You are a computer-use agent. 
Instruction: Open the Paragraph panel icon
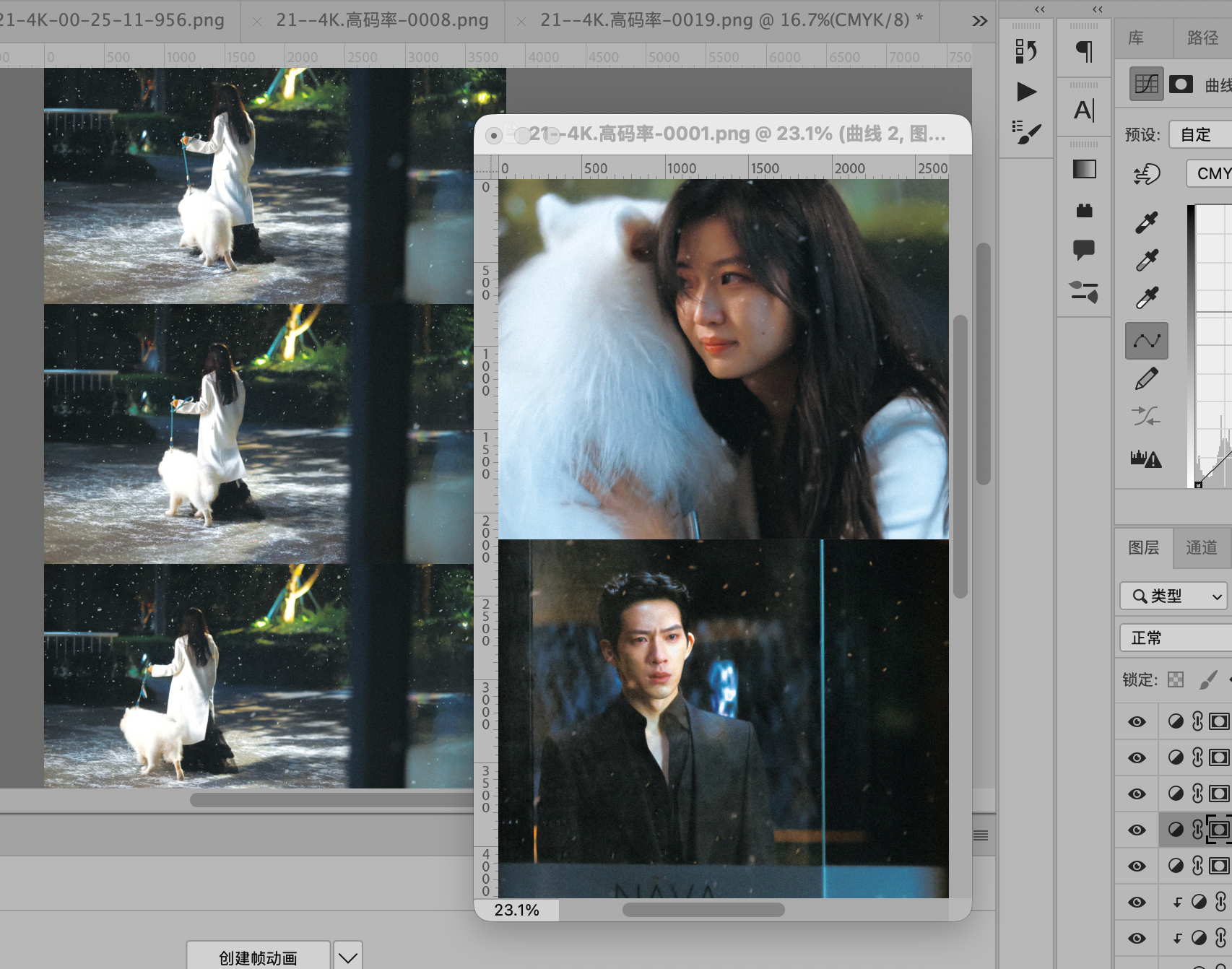(x=1084, y=51)
